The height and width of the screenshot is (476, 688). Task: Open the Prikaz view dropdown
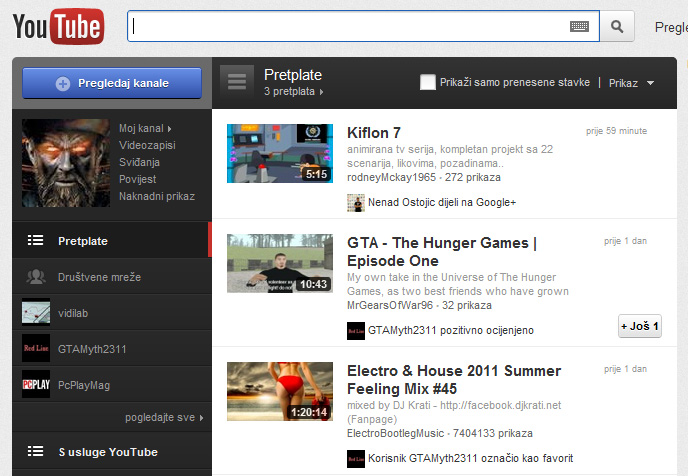631,83
